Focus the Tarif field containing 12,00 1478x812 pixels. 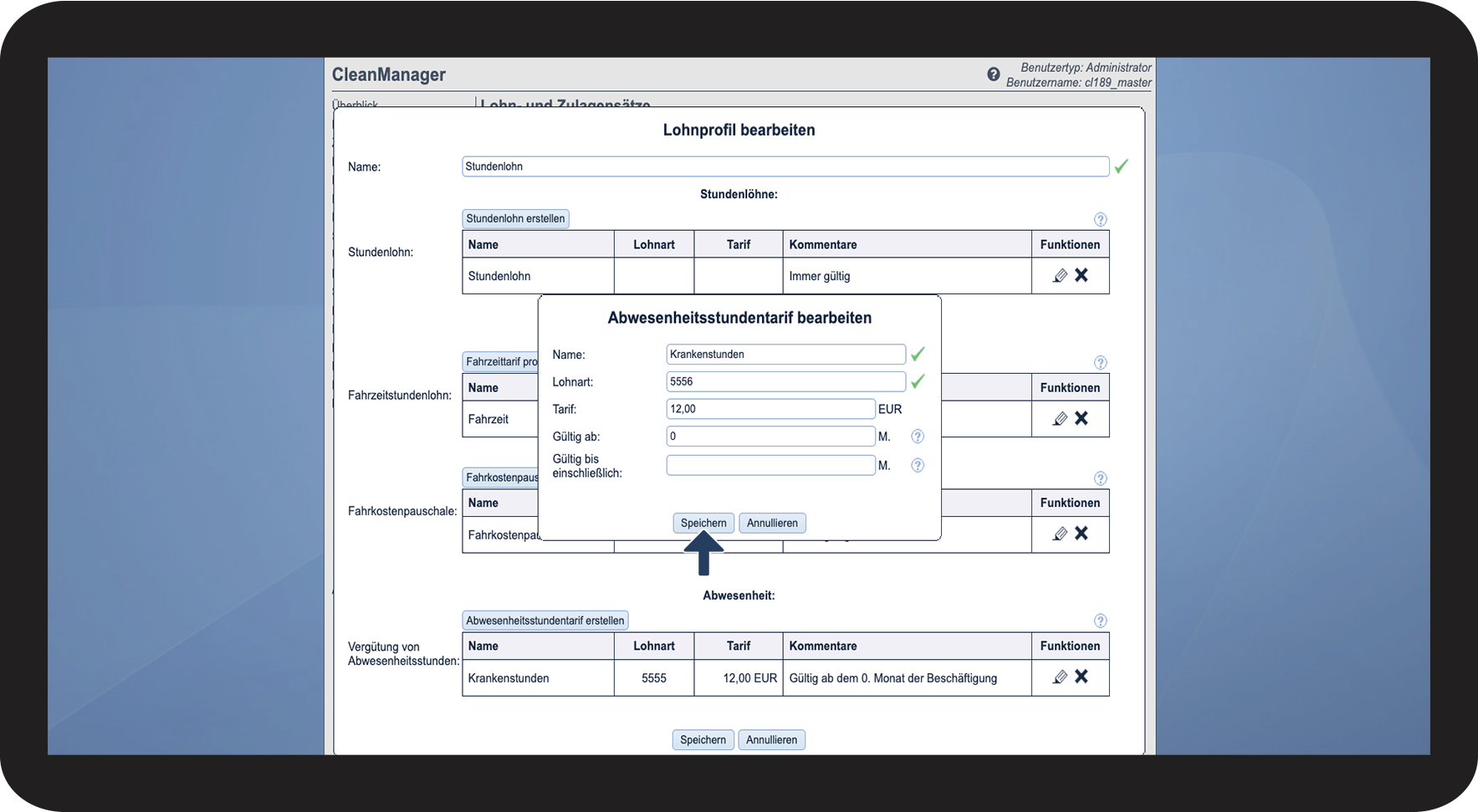click(x=770, y=409)
